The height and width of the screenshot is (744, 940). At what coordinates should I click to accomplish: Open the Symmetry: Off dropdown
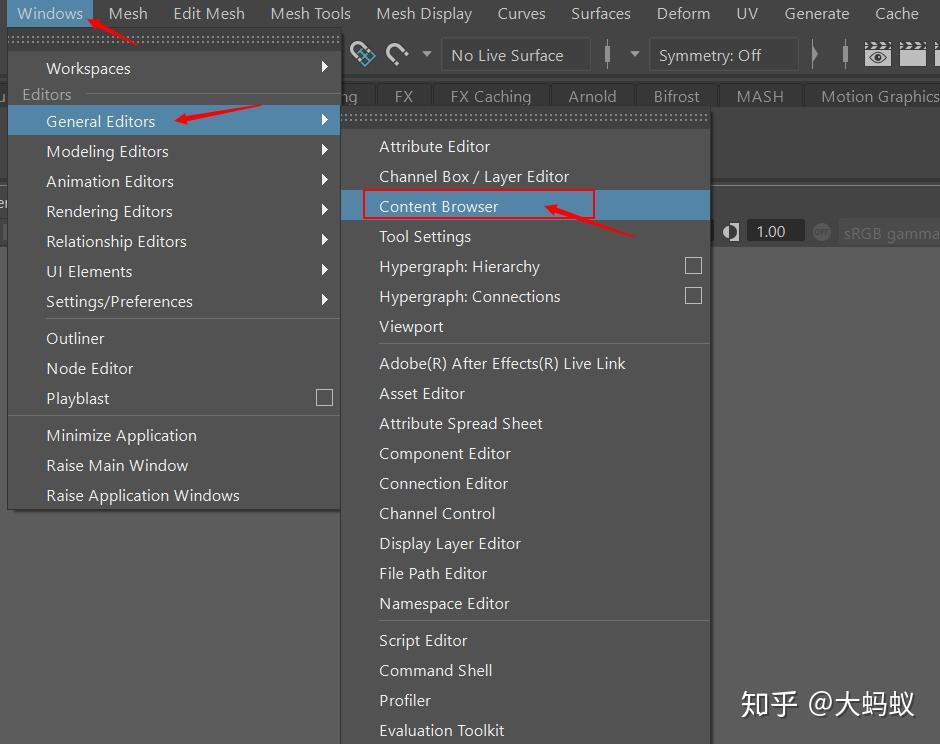724,55
